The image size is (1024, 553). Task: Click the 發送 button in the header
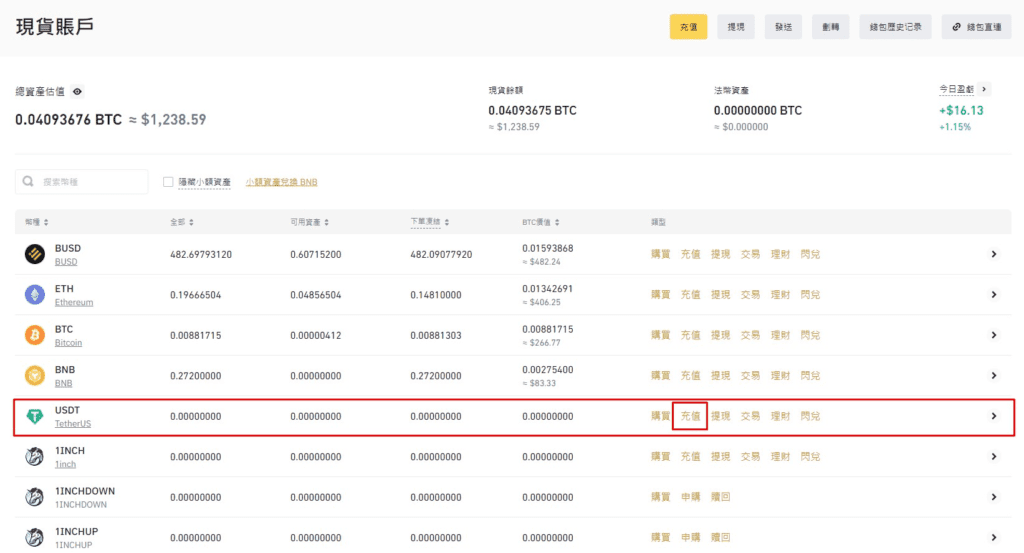coord(783,27)
